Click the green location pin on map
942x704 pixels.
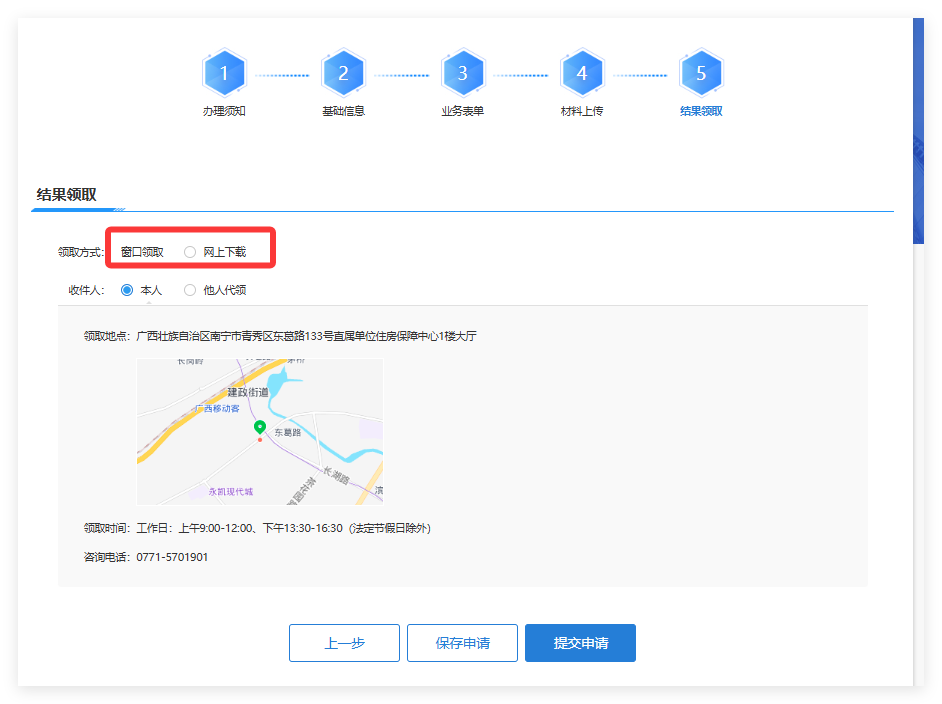click(260, 428)
